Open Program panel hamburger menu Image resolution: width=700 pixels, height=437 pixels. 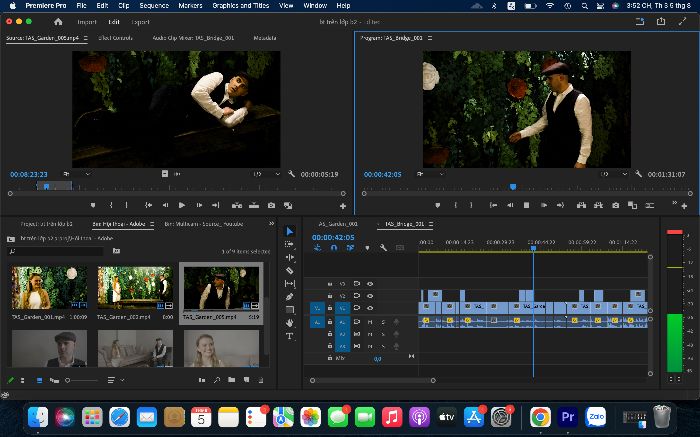tap(430, 38)
